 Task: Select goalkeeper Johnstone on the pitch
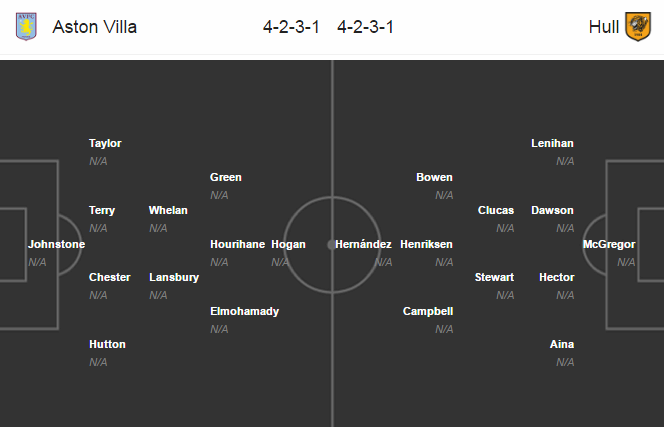56,244
